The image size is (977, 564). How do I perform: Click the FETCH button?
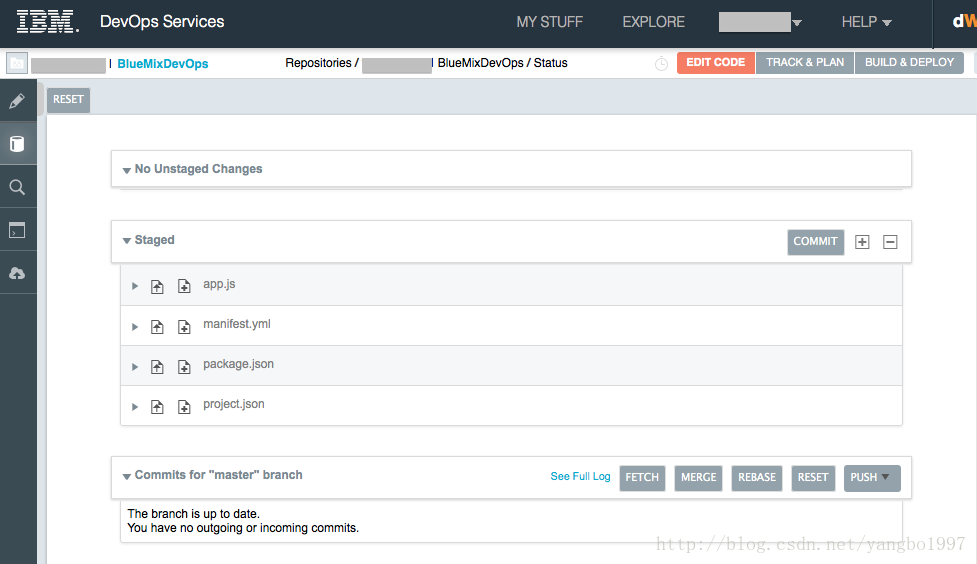pos(642,478)
